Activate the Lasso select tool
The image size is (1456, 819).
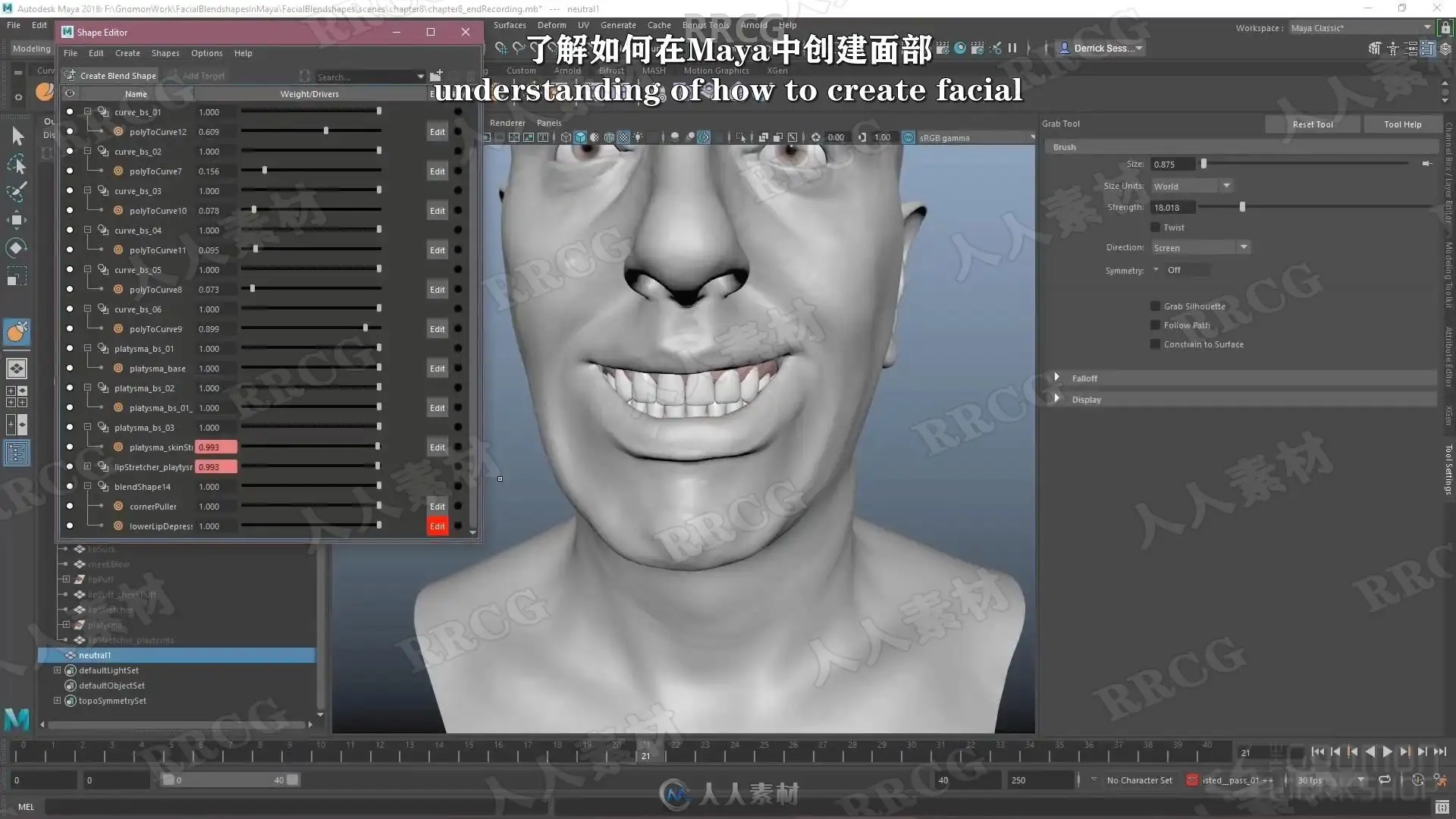coord(17,164)
